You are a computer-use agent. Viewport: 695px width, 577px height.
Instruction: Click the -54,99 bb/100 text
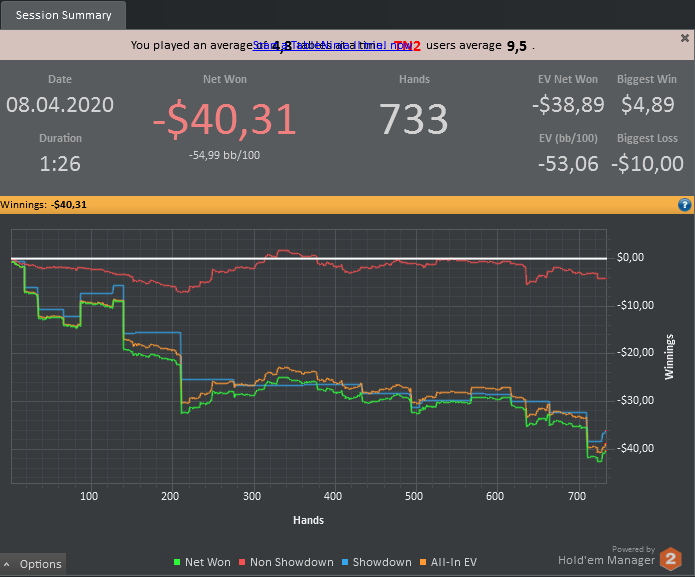coord(225,155)
